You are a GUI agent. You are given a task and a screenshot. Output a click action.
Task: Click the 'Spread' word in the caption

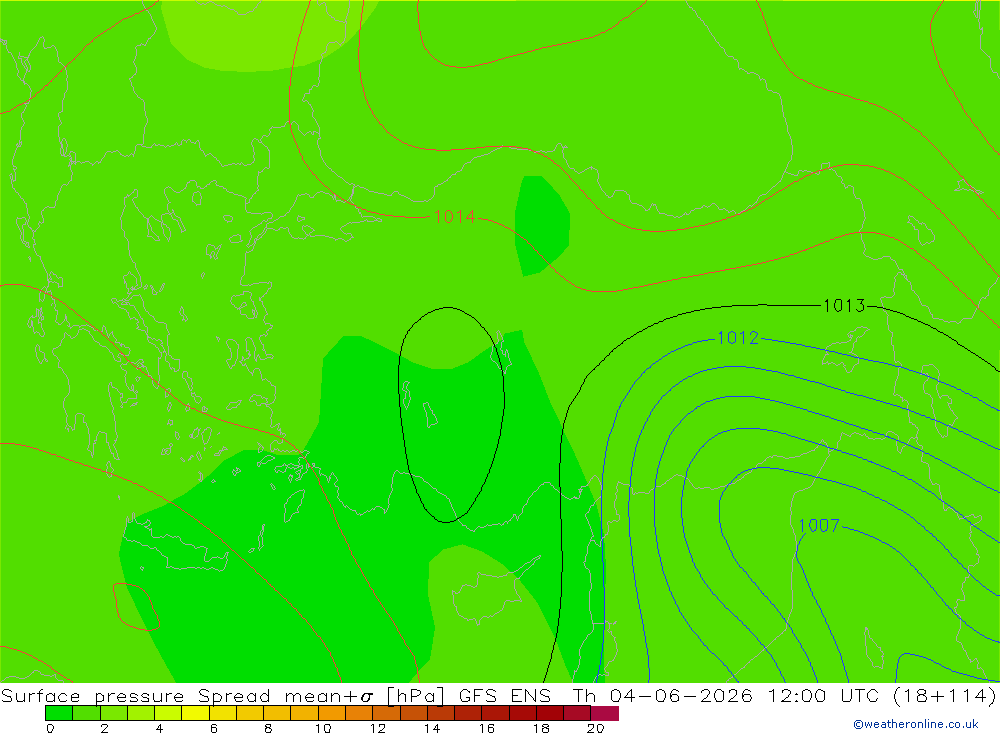(233, 695)
